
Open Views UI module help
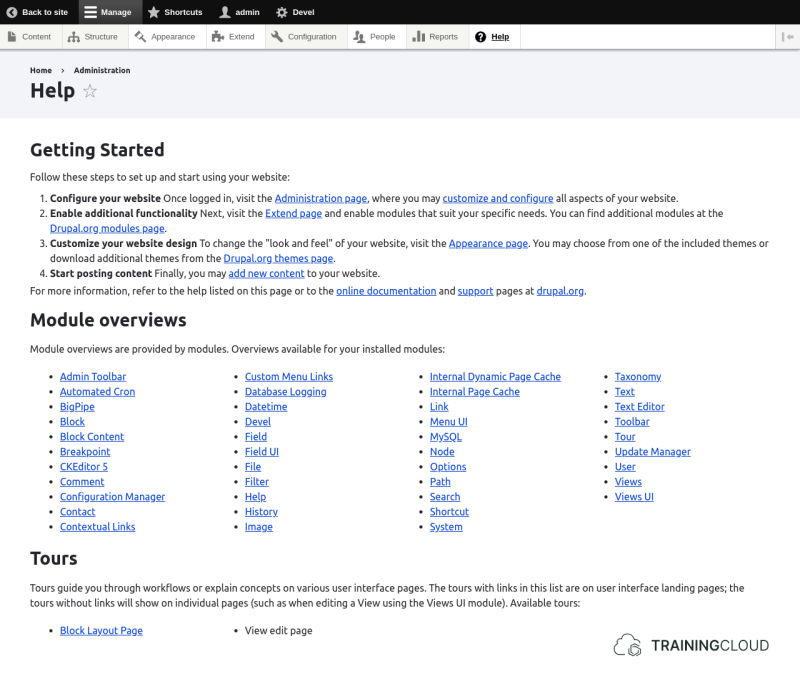(x=634, y=497)
